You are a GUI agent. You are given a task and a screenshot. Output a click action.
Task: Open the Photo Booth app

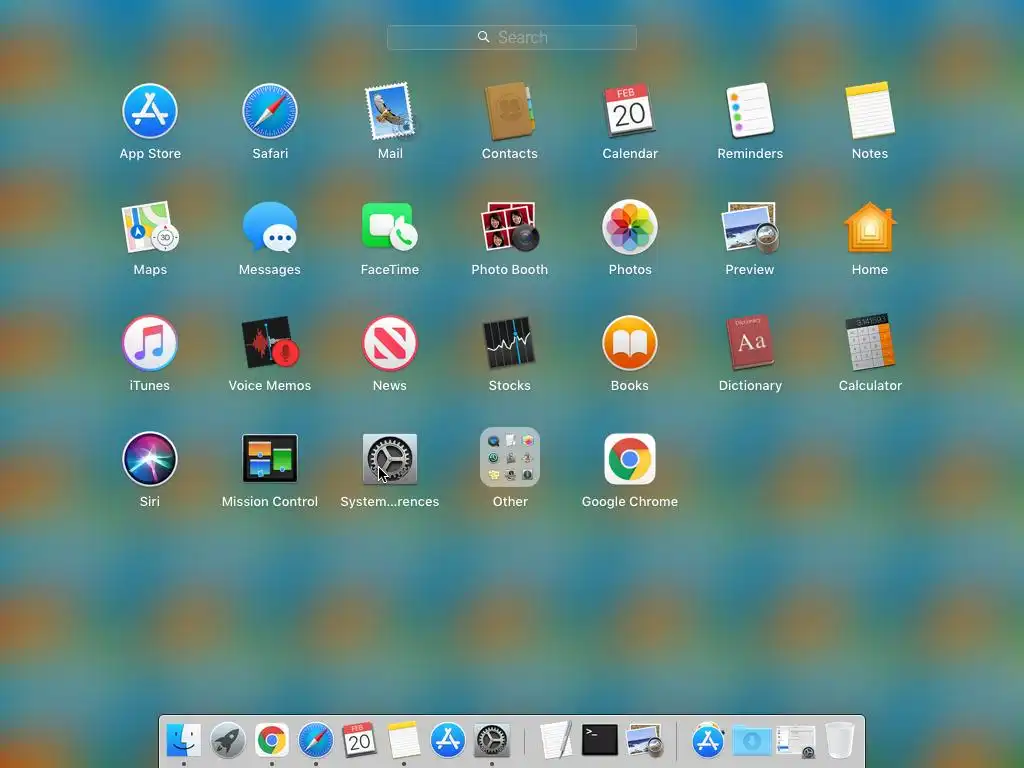click(509, 227)
